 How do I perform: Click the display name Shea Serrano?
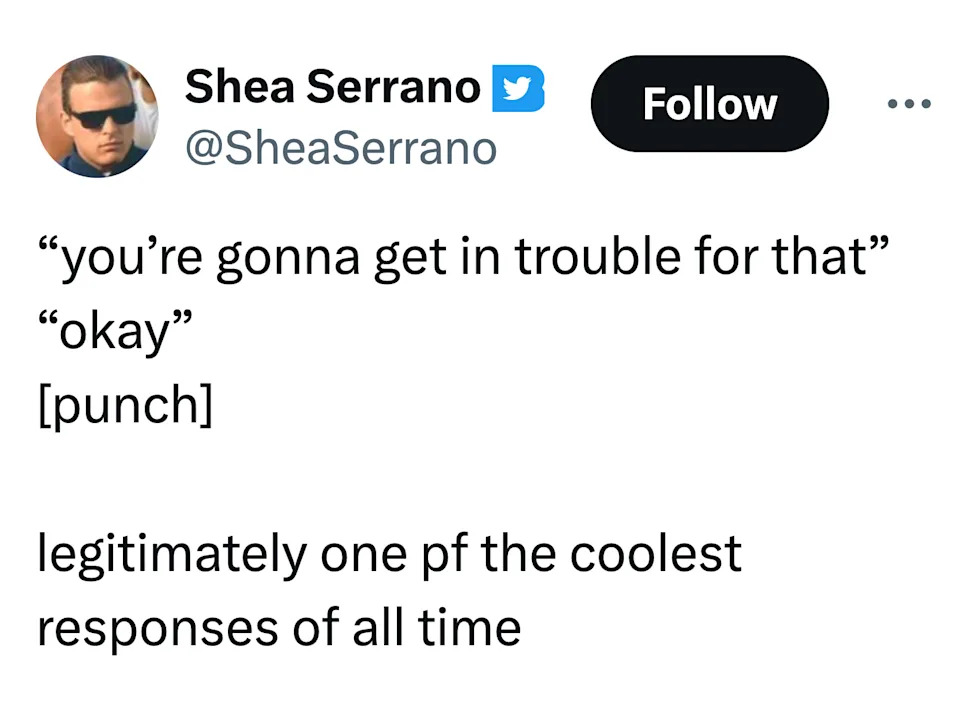(x=332, y=87)
